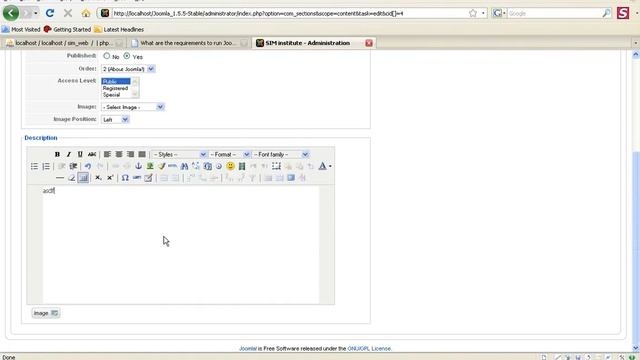Screen dimensions: 640x360
Task: Insert ordered numbered list
Action: [x=46, y=166]
